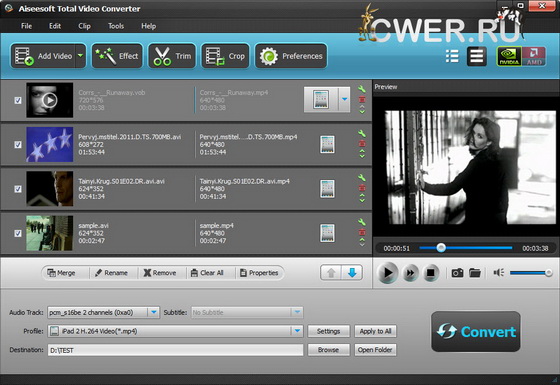Uncheck the sample.avi checkbox
This screenshot has height=385, width=560.
tap(18, 233)
